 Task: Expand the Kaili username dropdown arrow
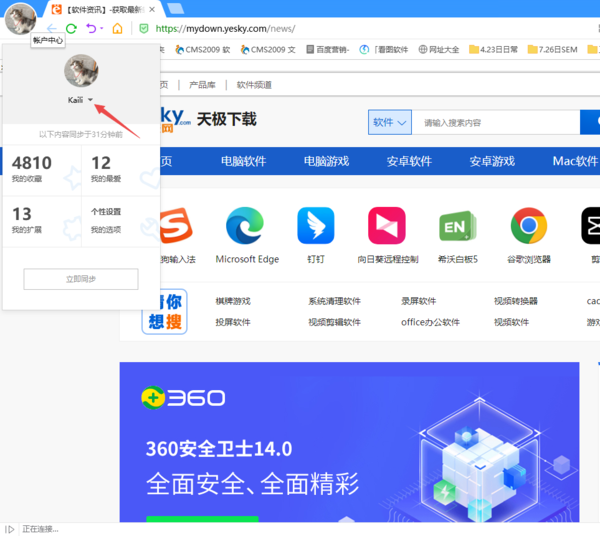(x=90, y=100)
